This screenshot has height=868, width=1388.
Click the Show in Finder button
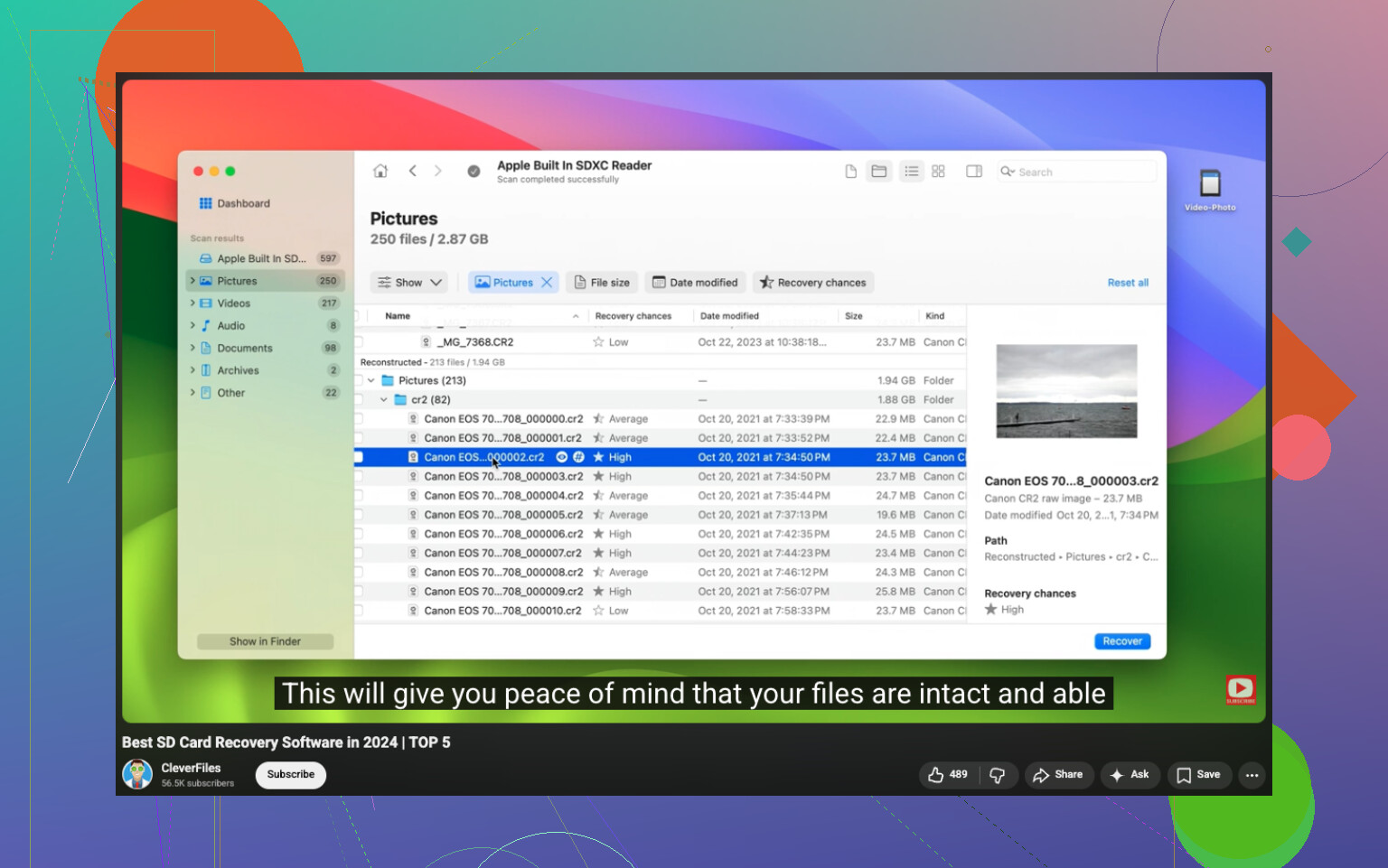pos(265,641)
